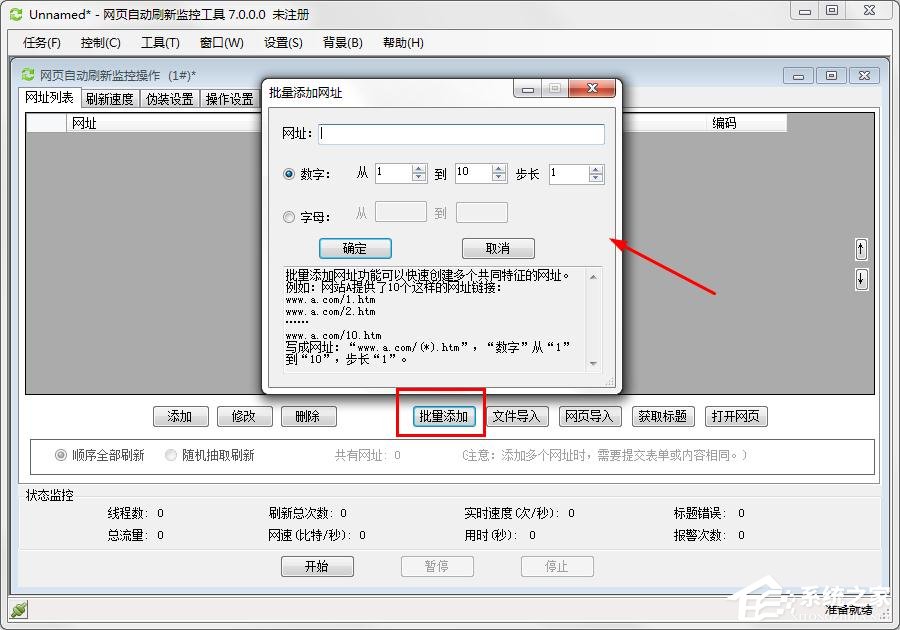The height and width of the screenshot is (630, 900).
Task: Click the down arrow button on the right edge
Action: (861, 279)
